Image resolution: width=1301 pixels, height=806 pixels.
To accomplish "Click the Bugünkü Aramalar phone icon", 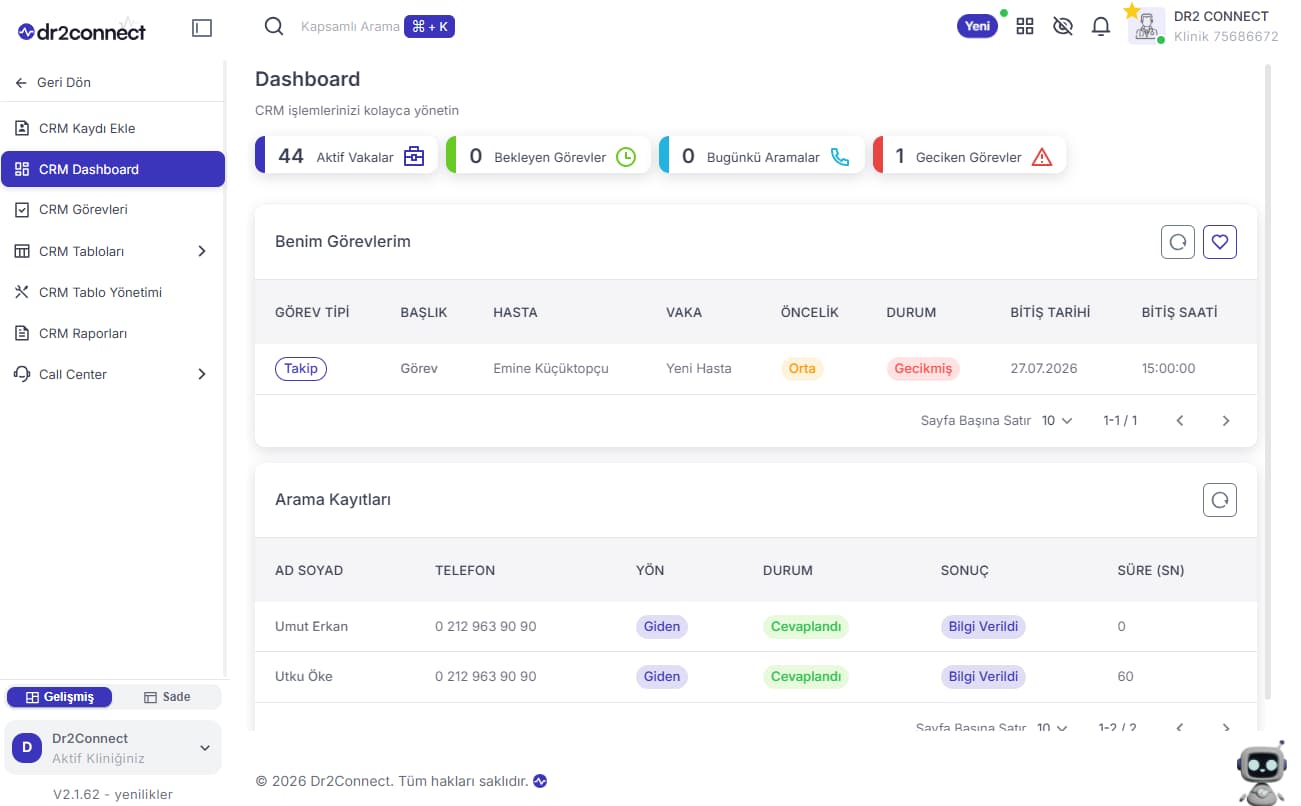I will (x=840, y=157).
